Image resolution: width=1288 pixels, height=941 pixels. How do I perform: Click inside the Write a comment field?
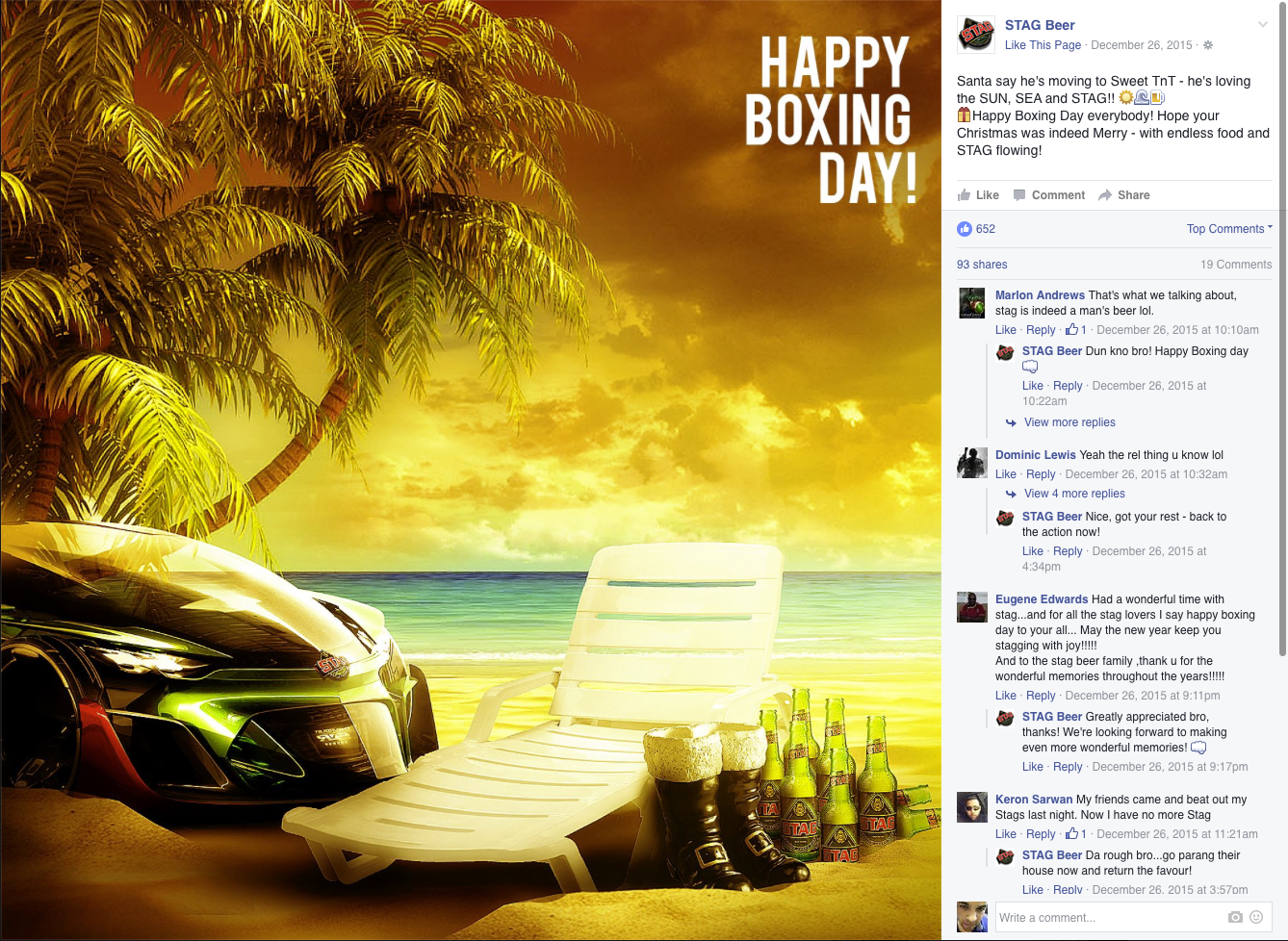tap(1111, 918)
